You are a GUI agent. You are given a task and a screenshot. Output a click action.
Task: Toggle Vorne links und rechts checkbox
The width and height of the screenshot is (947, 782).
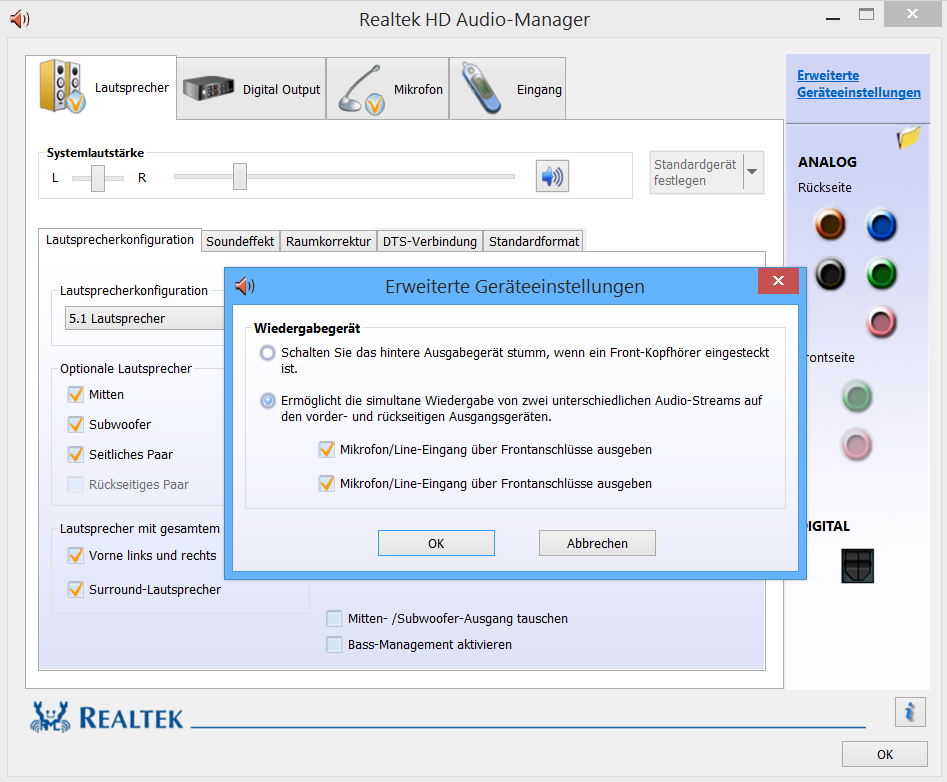[x=75, y=555]
